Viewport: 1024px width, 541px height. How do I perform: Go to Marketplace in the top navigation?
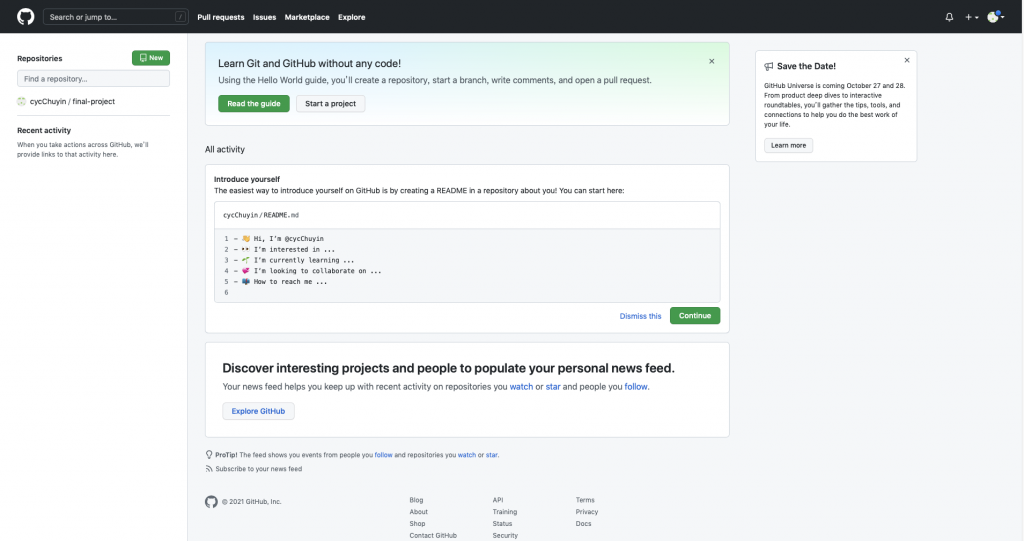click(307, 17)
